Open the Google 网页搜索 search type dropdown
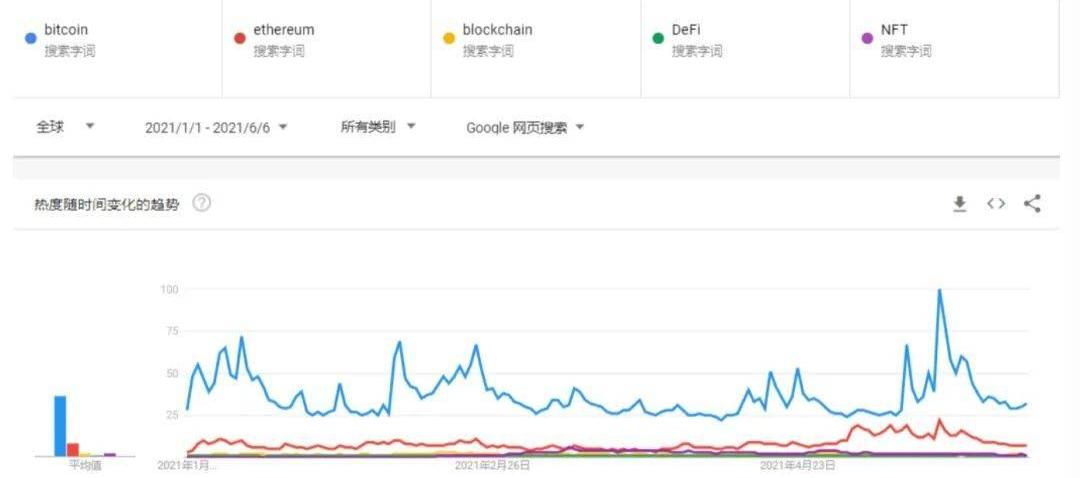 pos(525,127)
